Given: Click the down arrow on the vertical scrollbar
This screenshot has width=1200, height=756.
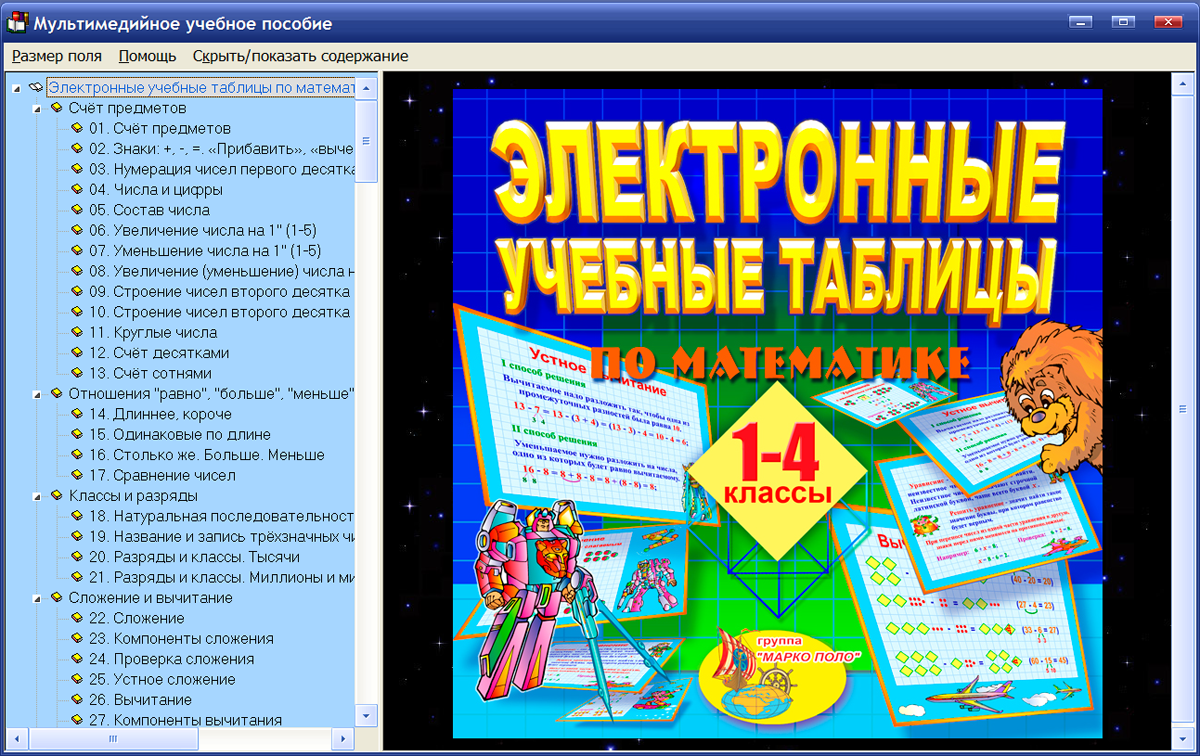Looking at the screenshot, I should (x=366, y=716).
